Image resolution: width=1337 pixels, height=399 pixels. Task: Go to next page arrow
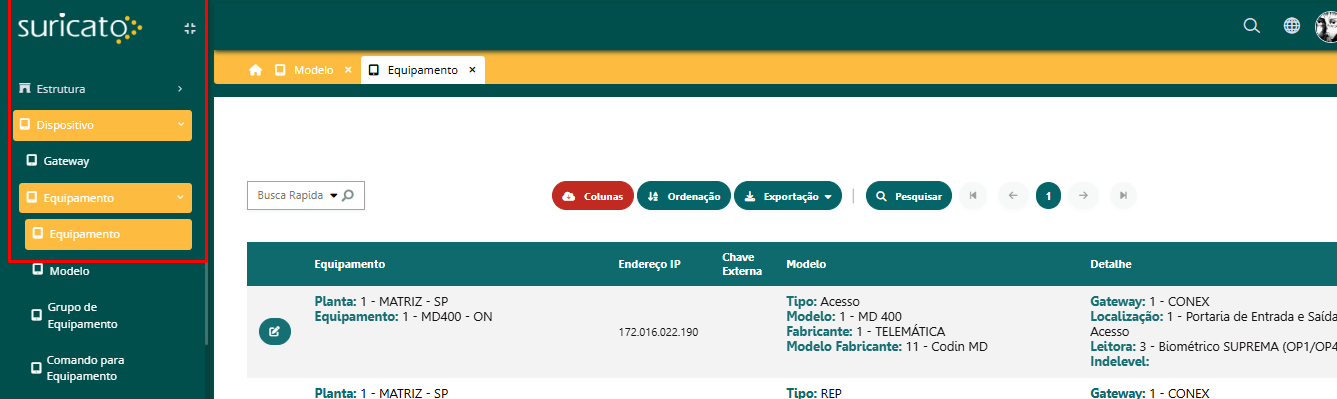coord(1083,196)
